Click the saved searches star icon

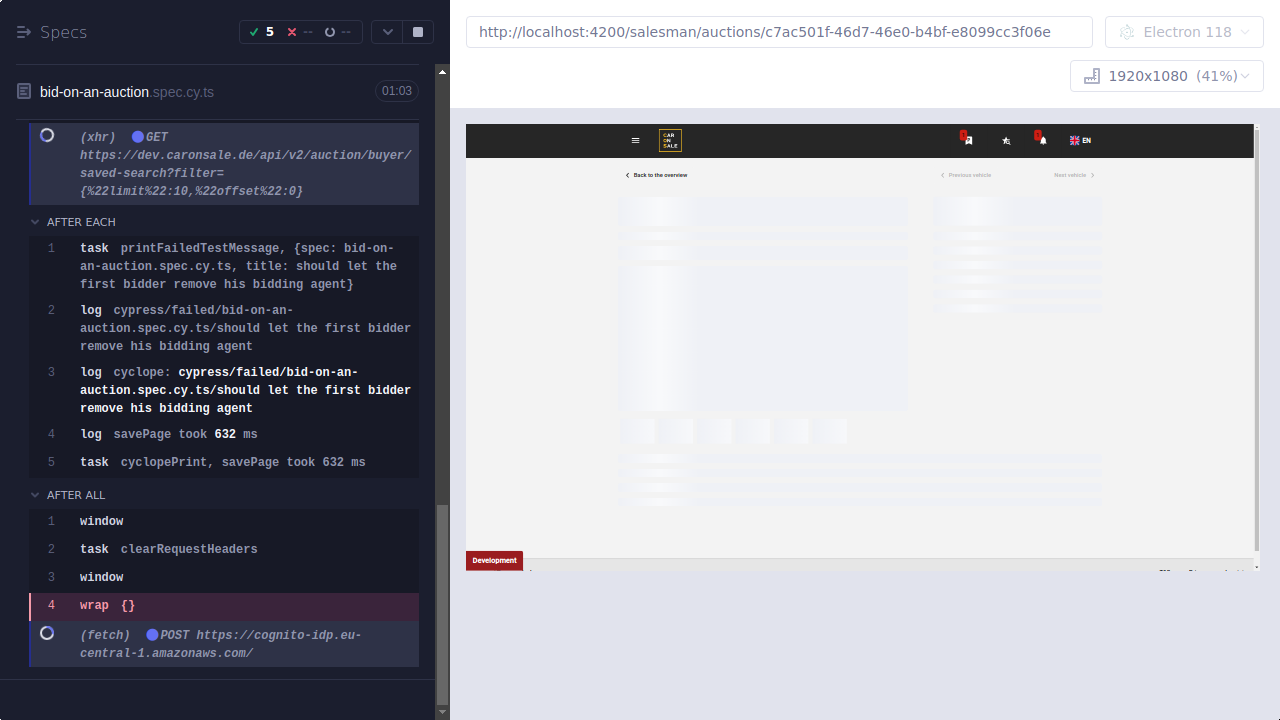point(1007,141)
